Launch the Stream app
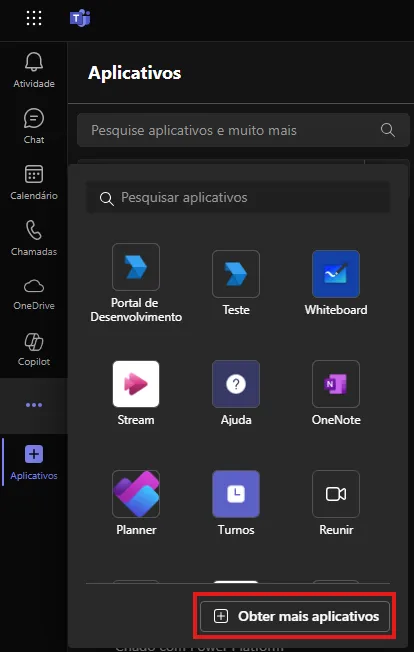 (x=136, y=393)
